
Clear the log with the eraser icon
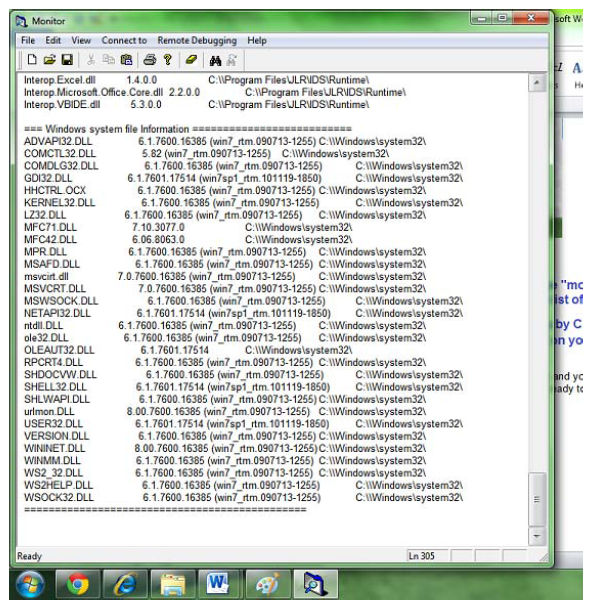tap(192, 60)
